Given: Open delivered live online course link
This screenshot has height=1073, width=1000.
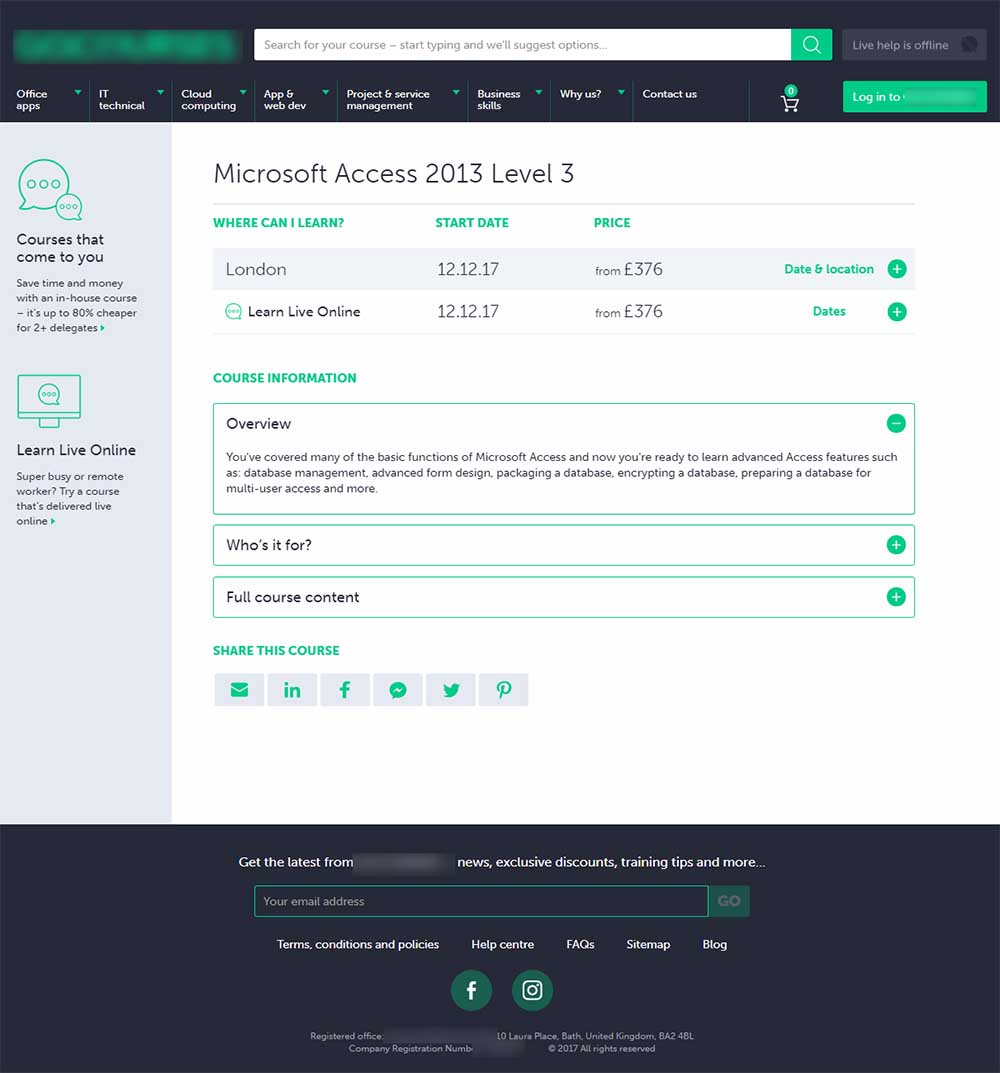Looking at the screenshot, I should pos(68,499).
